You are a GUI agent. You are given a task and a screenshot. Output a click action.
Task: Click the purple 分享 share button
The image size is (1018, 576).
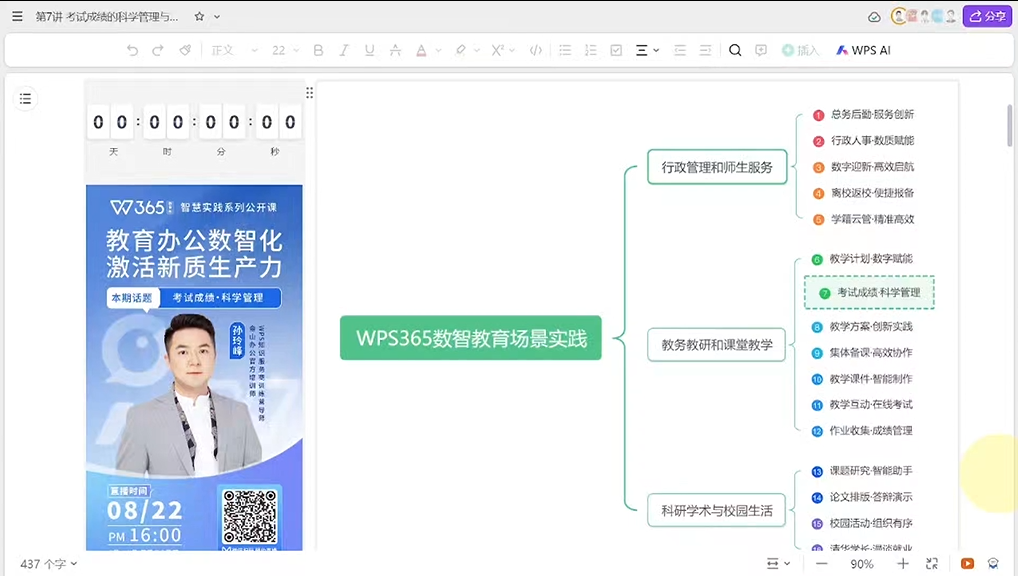click(987, 17)
